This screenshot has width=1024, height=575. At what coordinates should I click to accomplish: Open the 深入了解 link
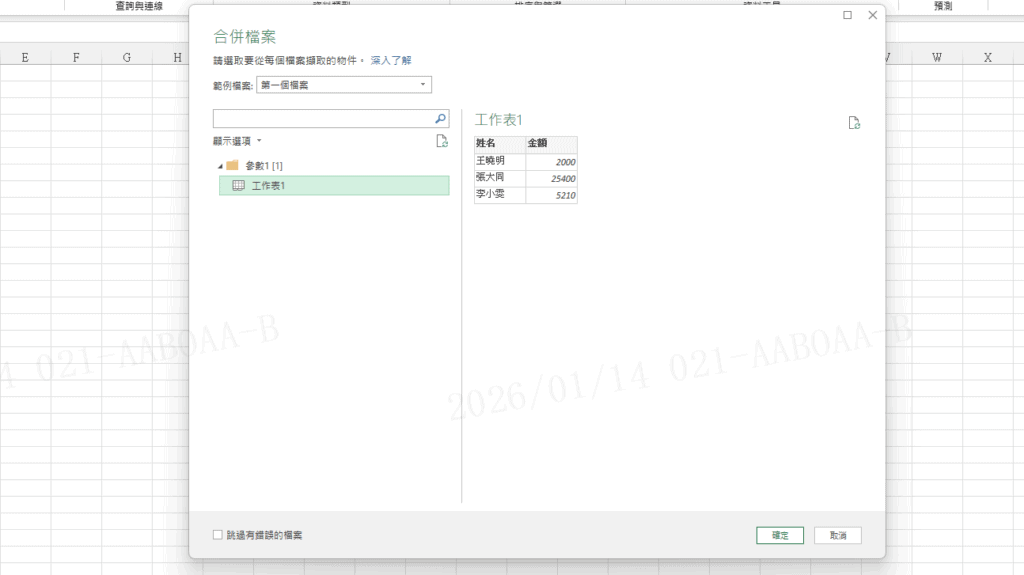pyautogui.click(x=391, y=61)
